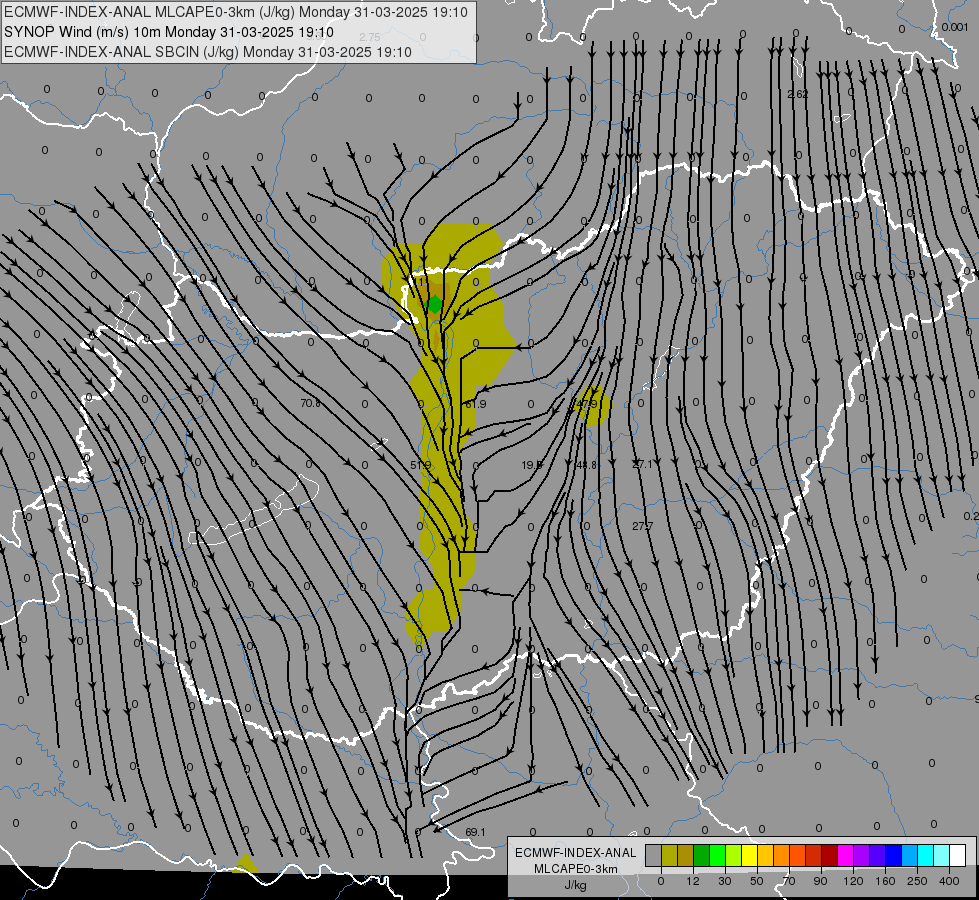Select the SYNOP Wind (m/s) 10m title line
The image size is (979, 900).
(x=169, y=32)
